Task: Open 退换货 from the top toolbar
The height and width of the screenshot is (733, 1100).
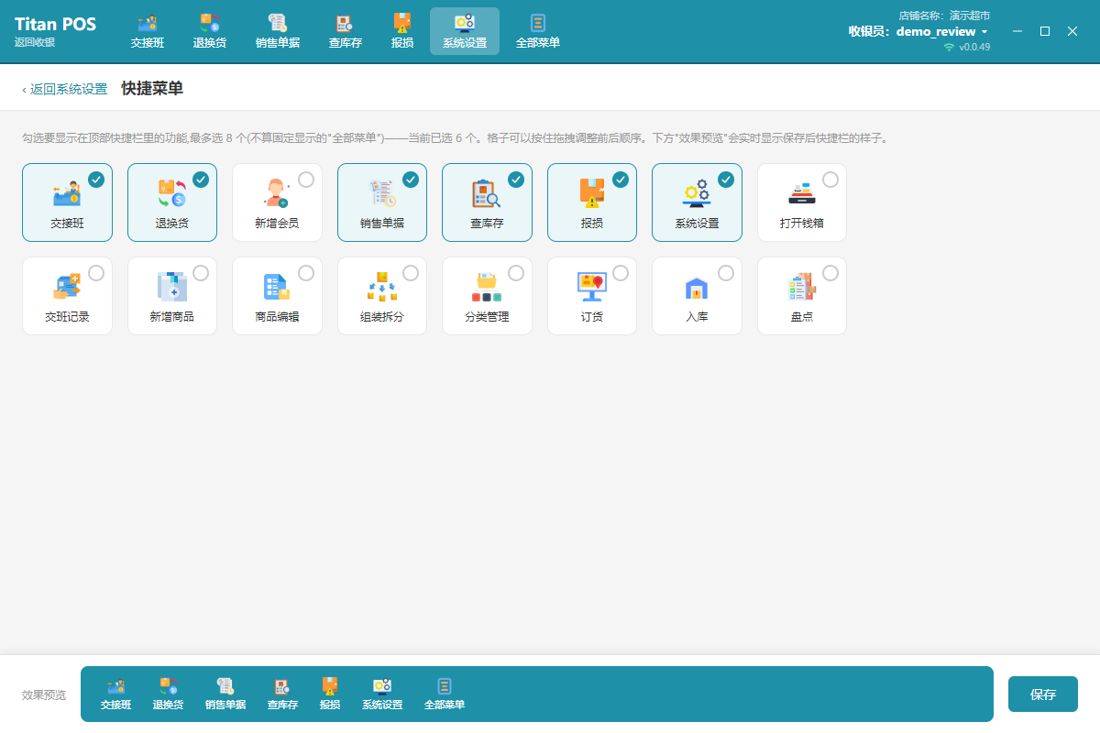Action: 210,32
